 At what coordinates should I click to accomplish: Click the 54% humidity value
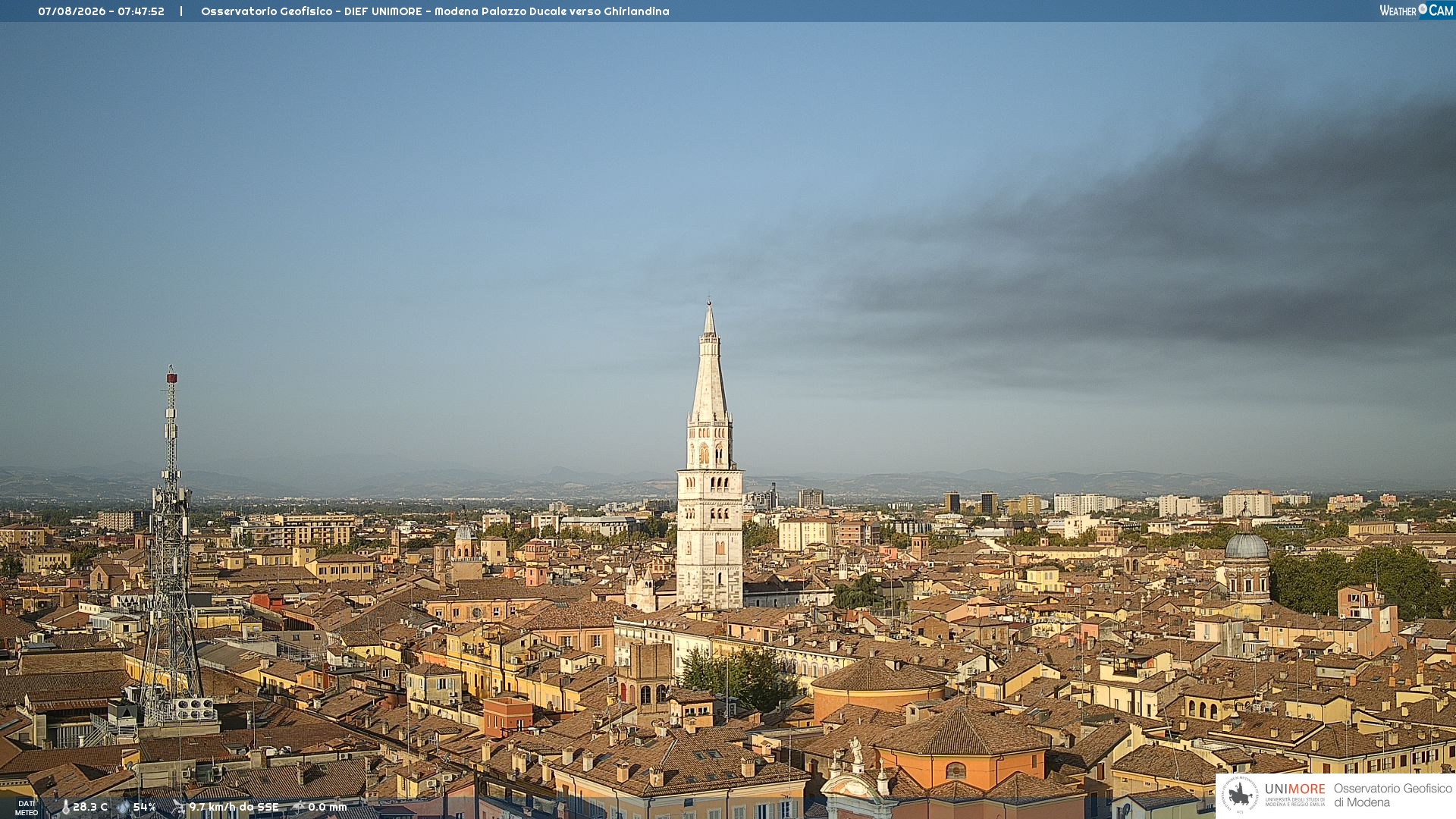145,808
